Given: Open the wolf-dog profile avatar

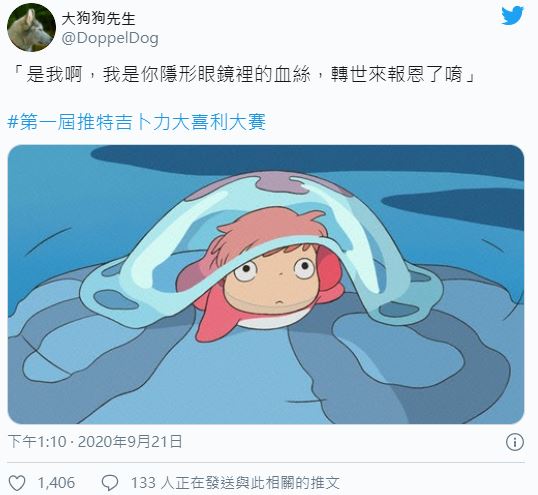Looking at the screenshot, I should click(x=31, y=27).
